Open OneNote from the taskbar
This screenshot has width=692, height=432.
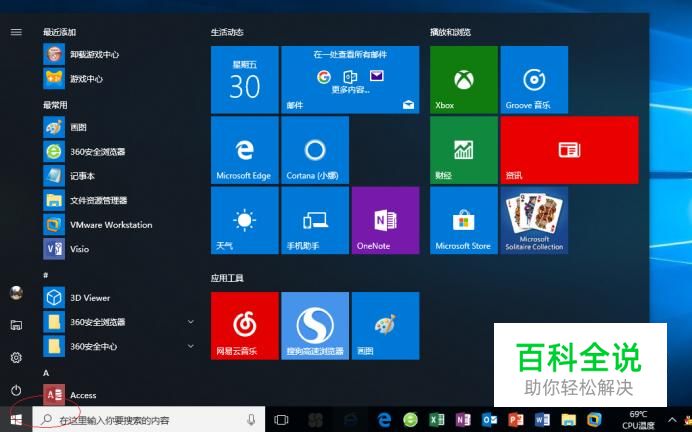(x=463, y=420)
